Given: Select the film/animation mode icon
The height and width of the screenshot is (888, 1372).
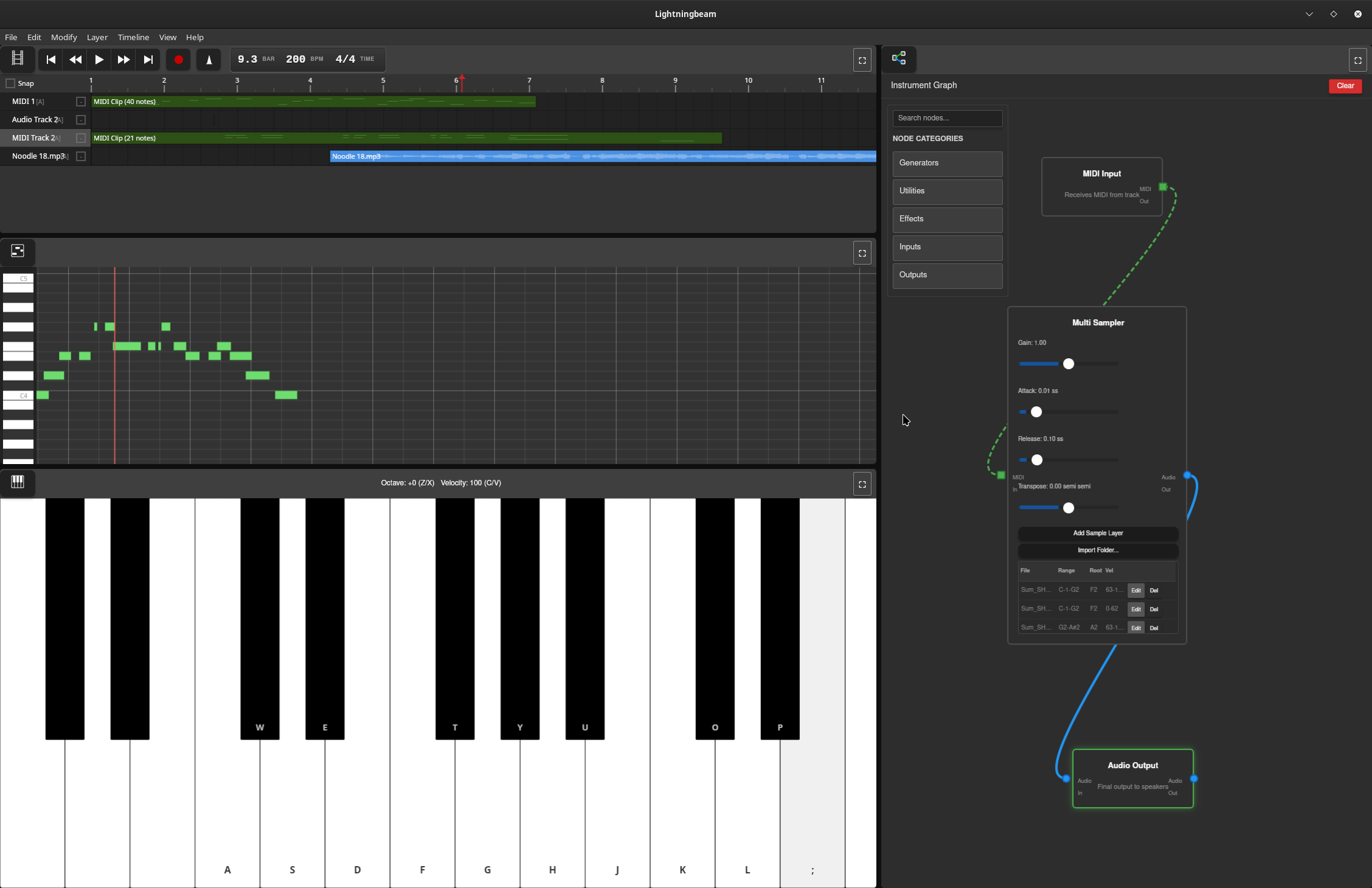Looking at the screenshot, I should click(17, 59).
